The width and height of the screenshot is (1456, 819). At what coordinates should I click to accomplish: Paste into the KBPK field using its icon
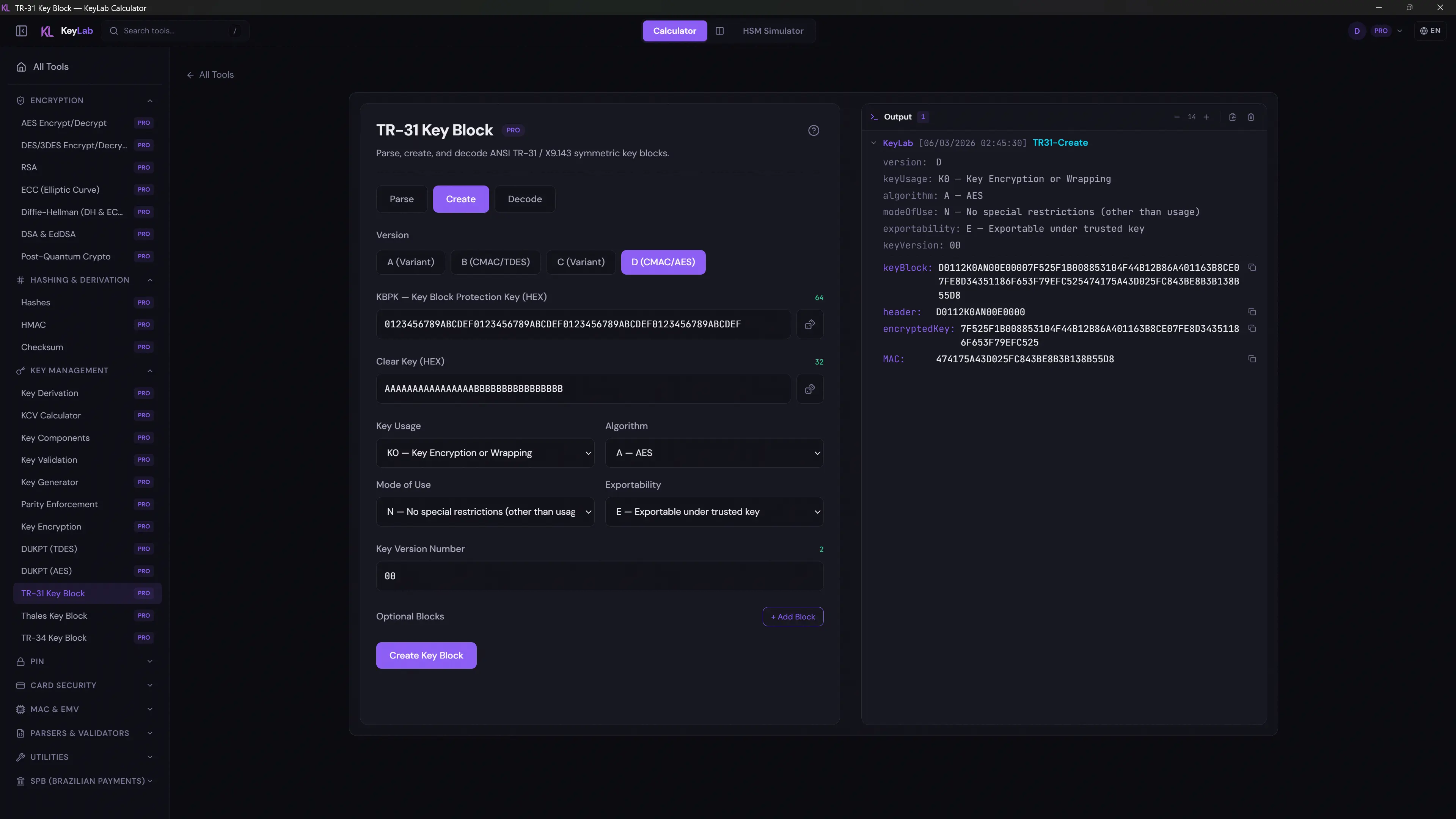click(x=809, y=324)
